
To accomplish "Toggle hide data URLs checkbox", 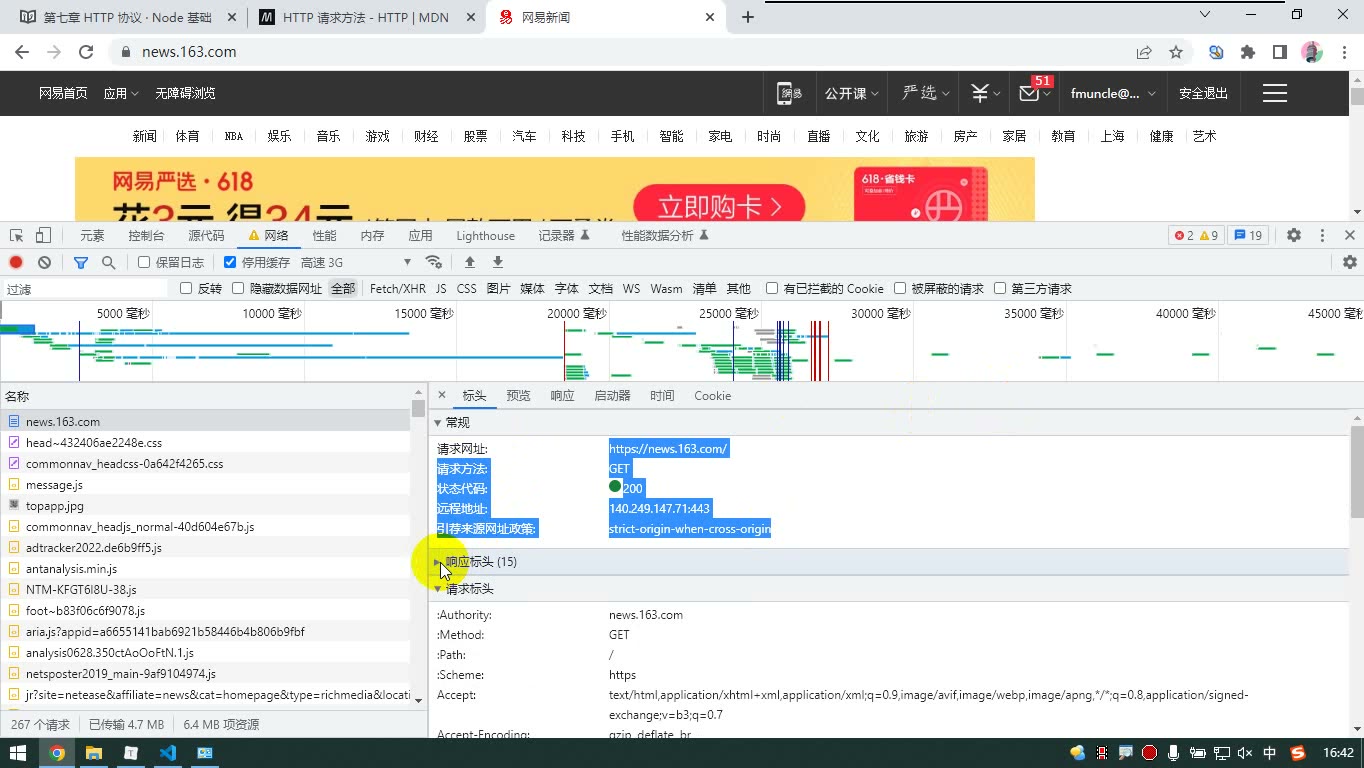I will pyautogui.click(x=238, y=288).
